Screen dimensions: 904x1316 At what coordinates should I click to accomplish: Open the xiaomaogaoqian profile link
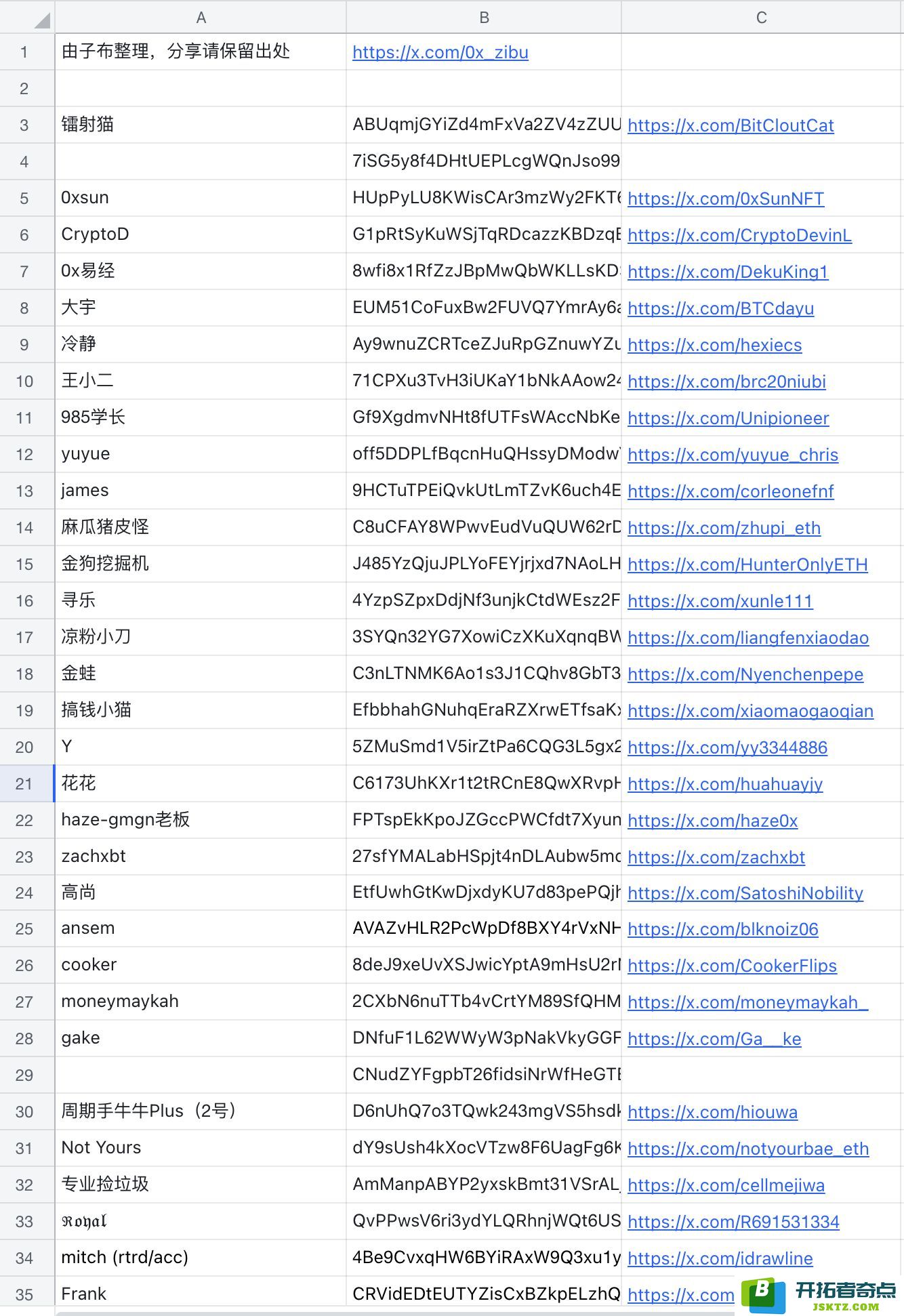click(750, 711)
